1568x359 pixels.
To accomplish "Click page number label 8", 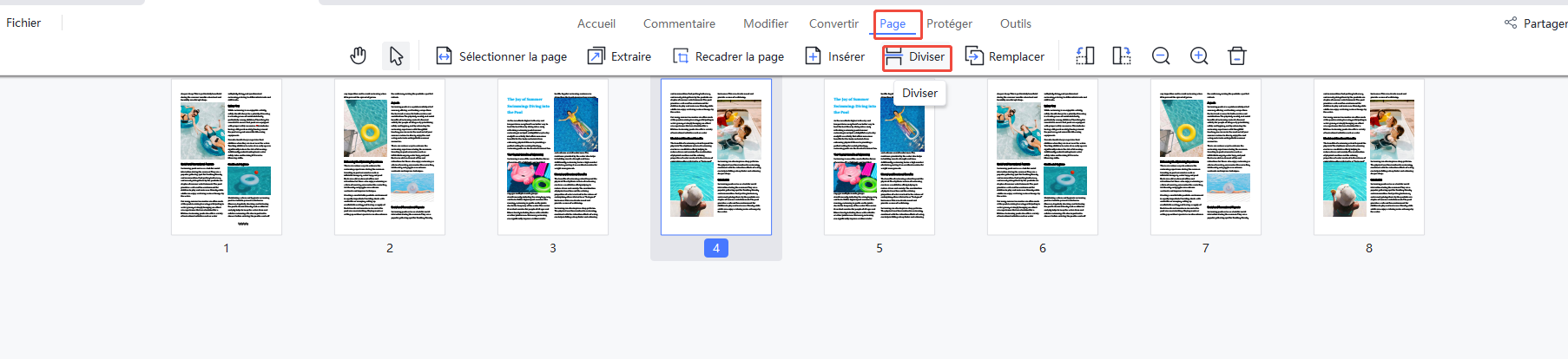I will tap(1369, 248).
